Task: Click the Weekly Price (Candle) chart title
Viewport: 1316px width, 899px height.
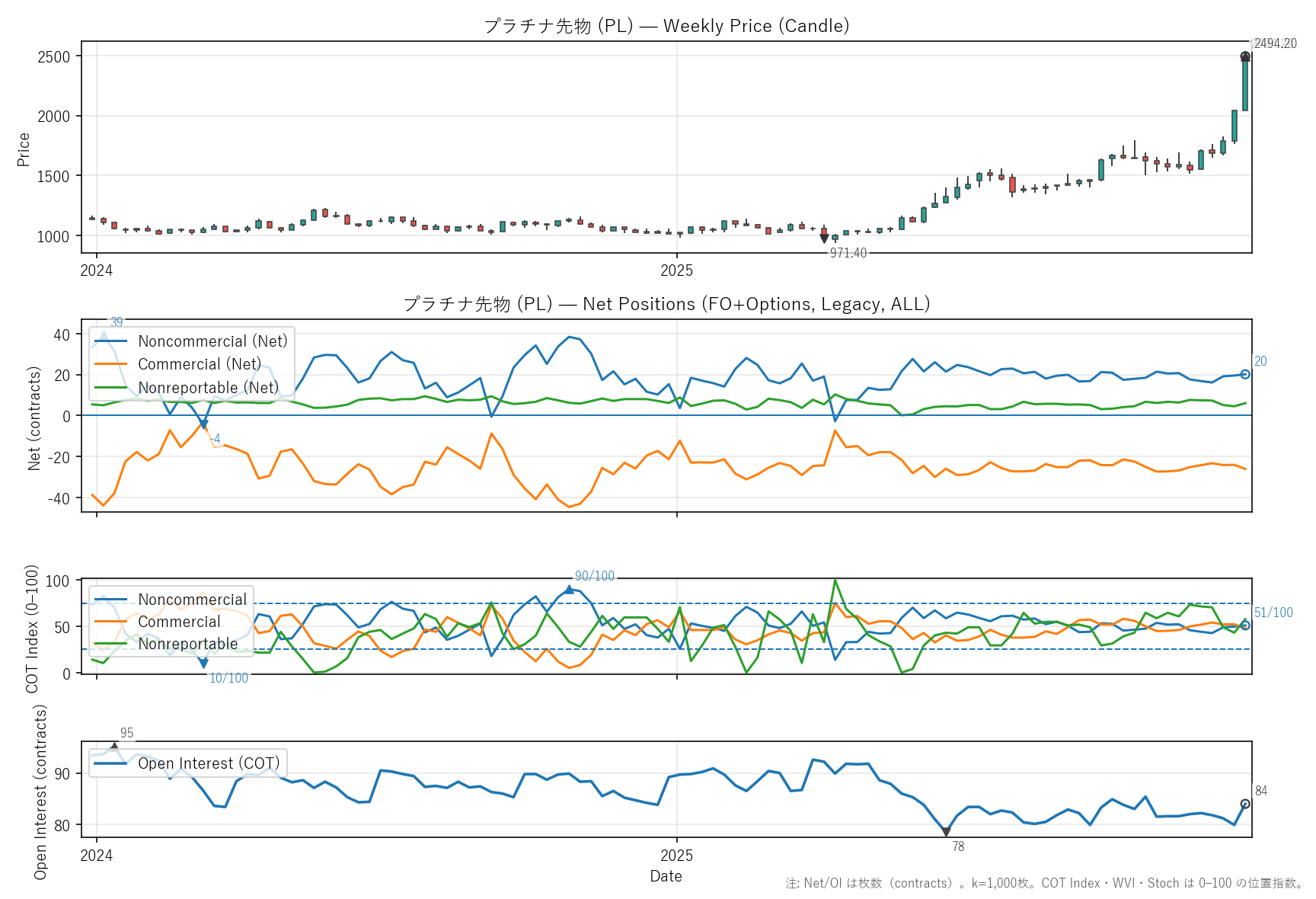Action: 666,26
